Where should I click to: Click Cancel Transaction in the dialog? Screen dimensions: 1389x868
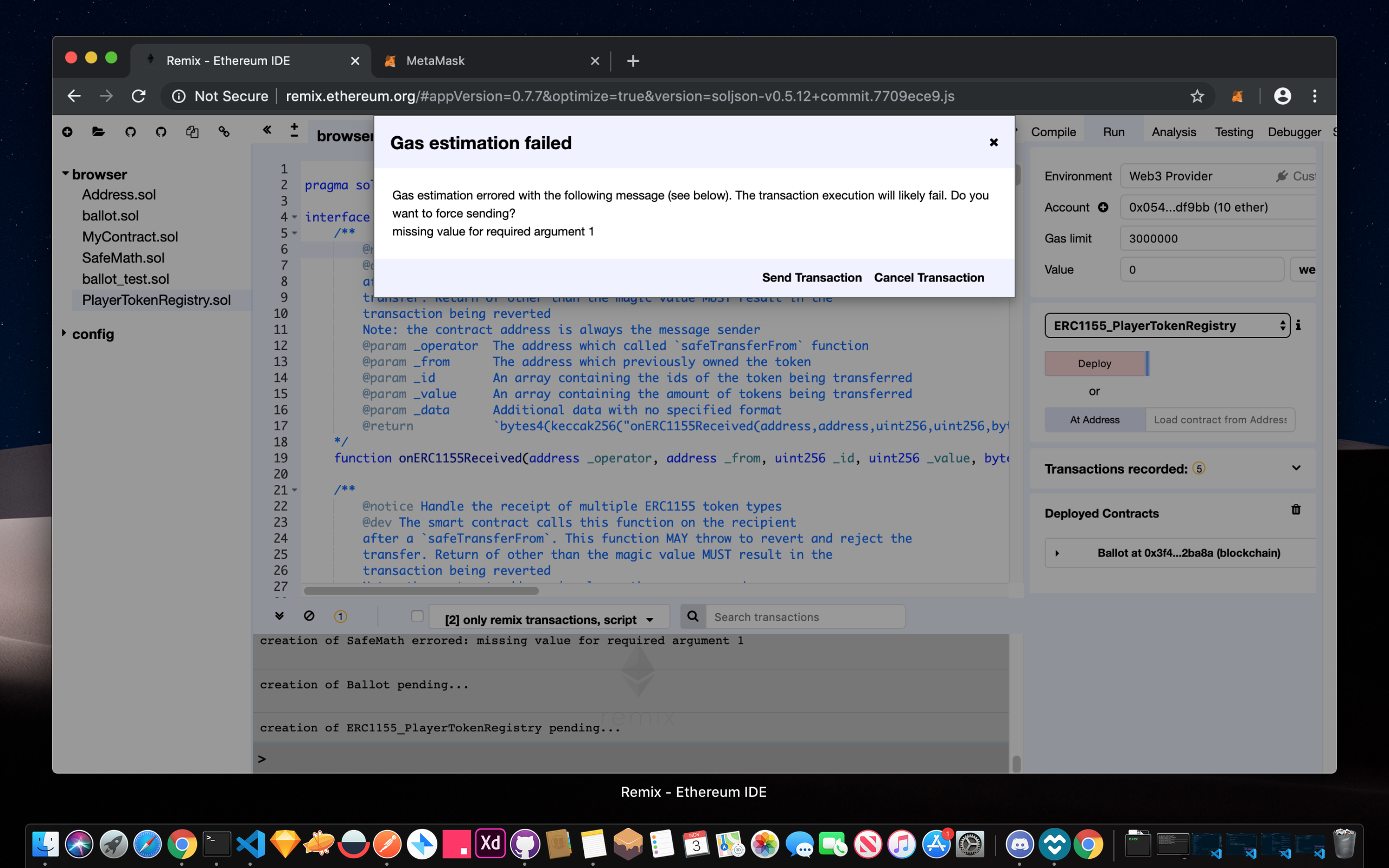[x=929, y=277]
